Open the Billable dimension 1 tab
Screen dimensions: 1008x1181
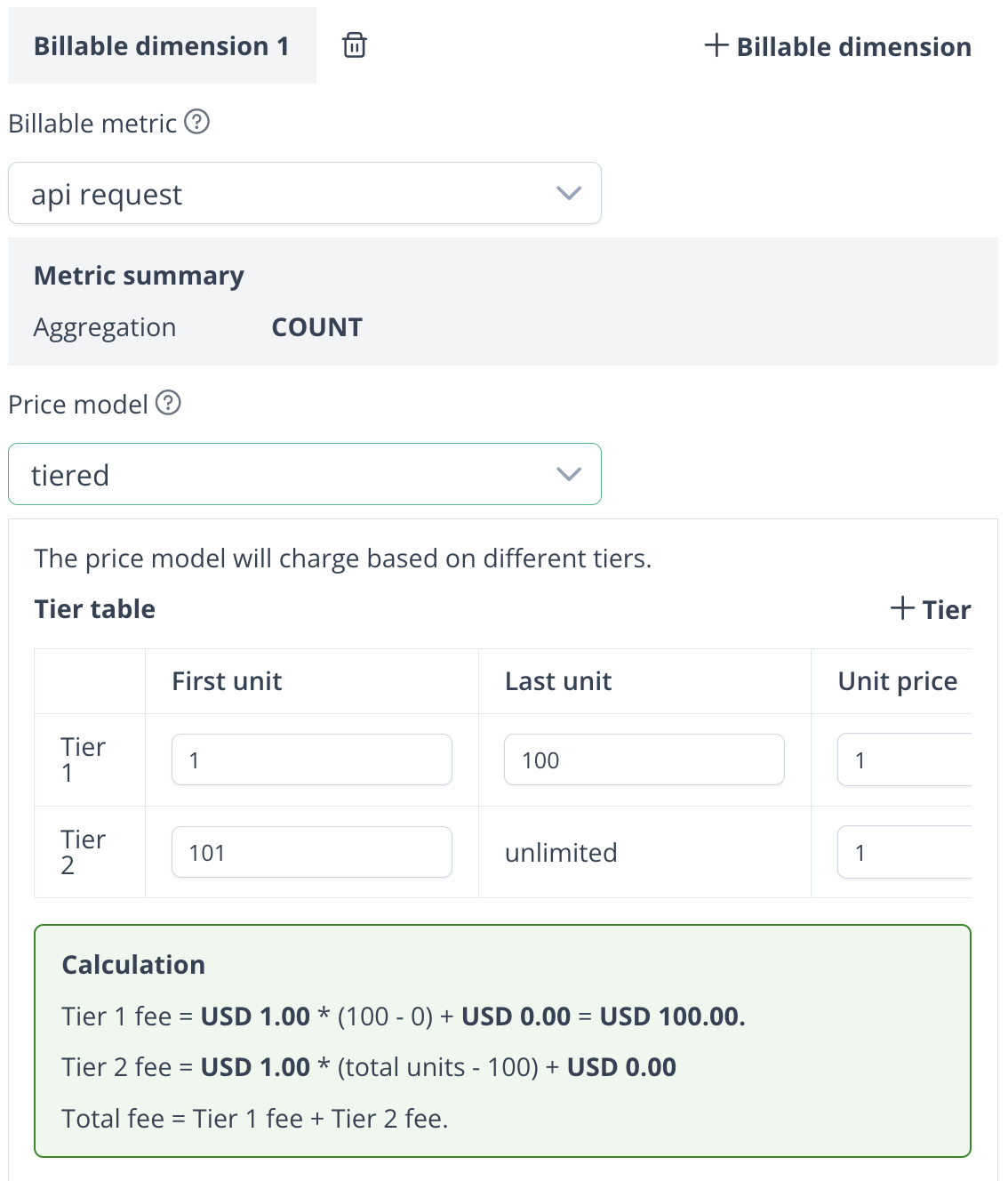[162, 46]
